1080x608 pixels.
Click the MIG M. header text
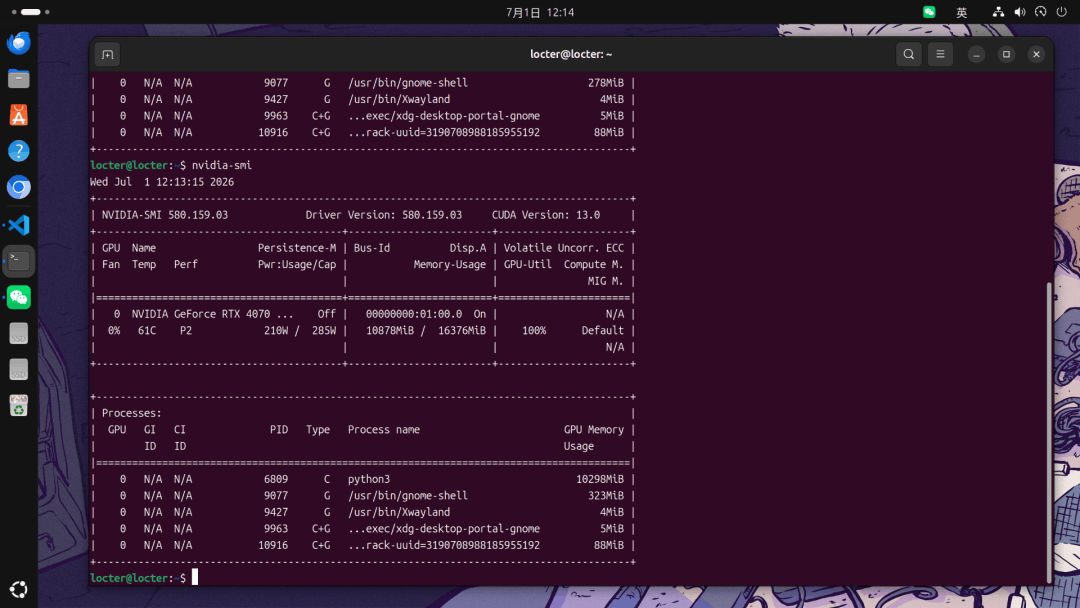(x=605, y=281)
